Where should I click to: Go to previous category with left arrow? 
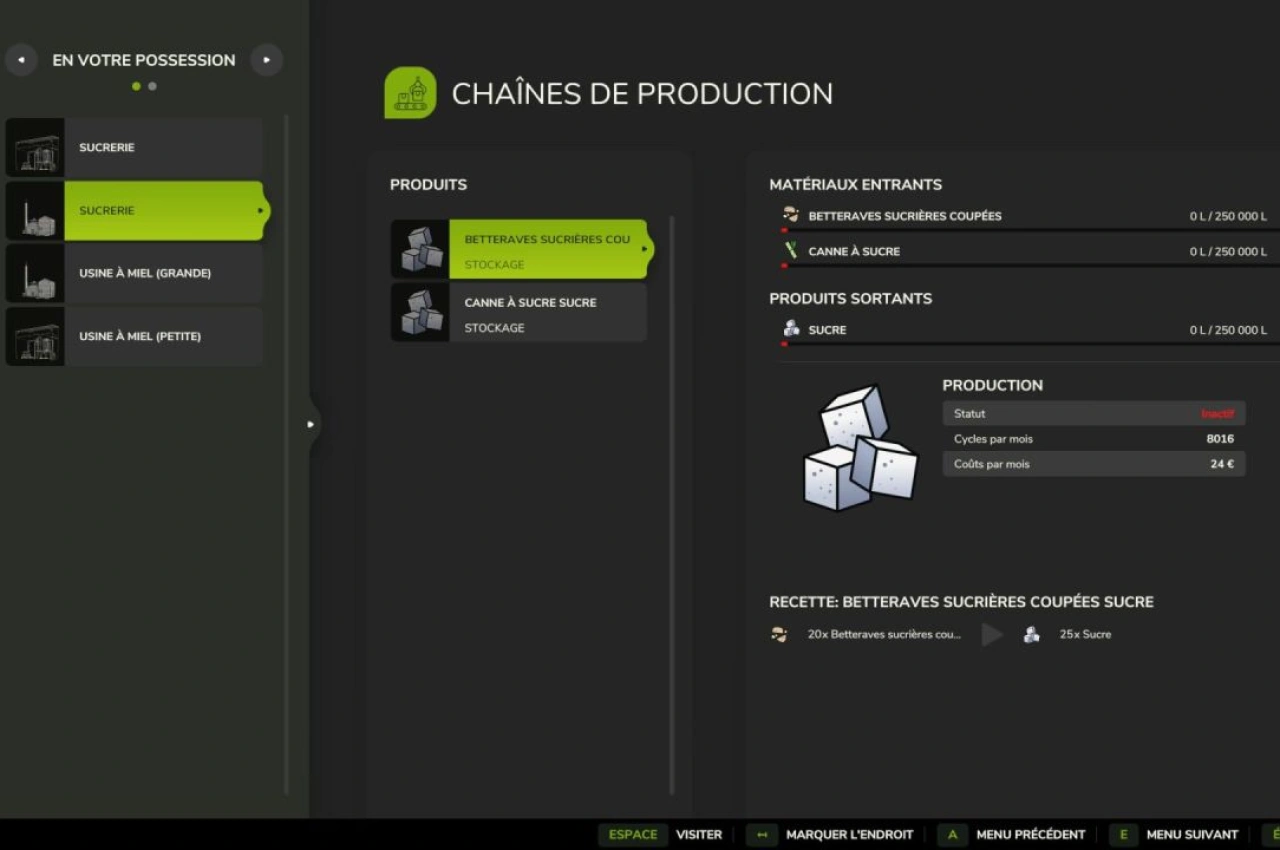coord(21,60)
